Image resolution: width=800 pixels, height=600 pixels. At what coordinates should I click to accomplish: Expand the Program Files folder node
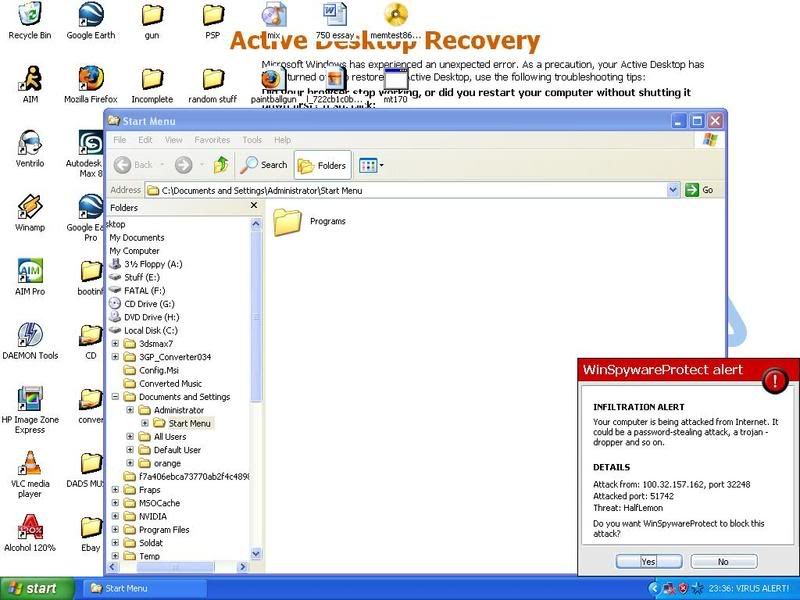coord(115,530)
